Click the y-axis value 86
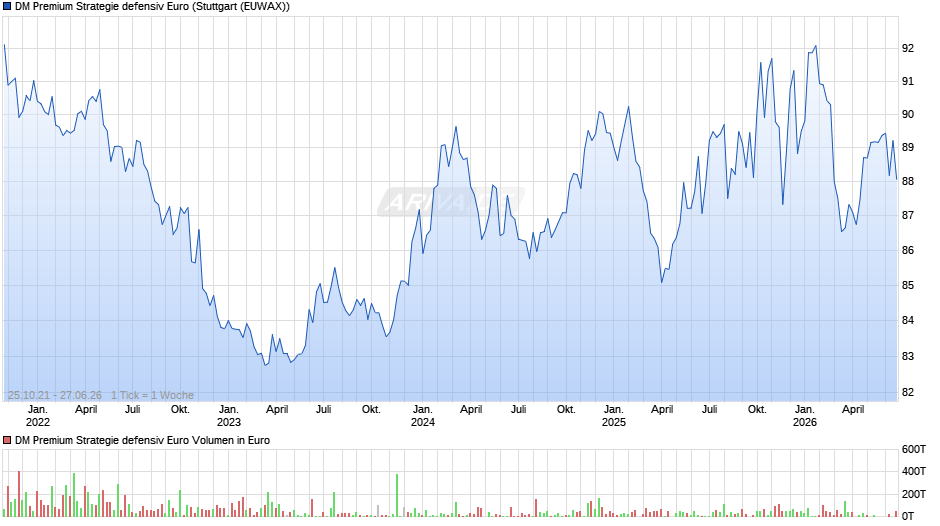The height and width of the screenshot is (526, 940). coord(908,250)
